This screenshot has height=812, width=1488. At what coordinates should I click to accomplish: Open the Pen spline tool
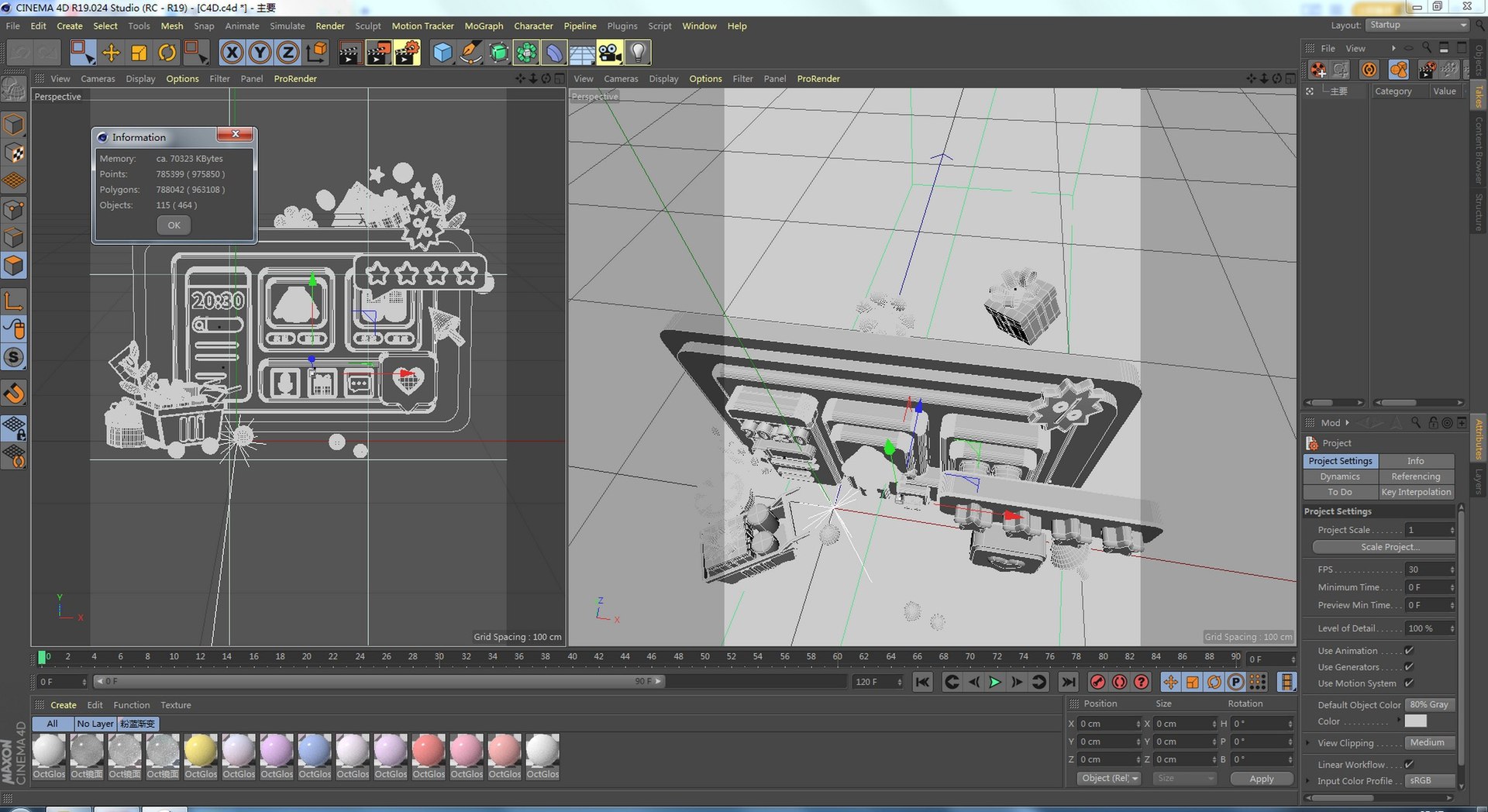coord(470,53)
